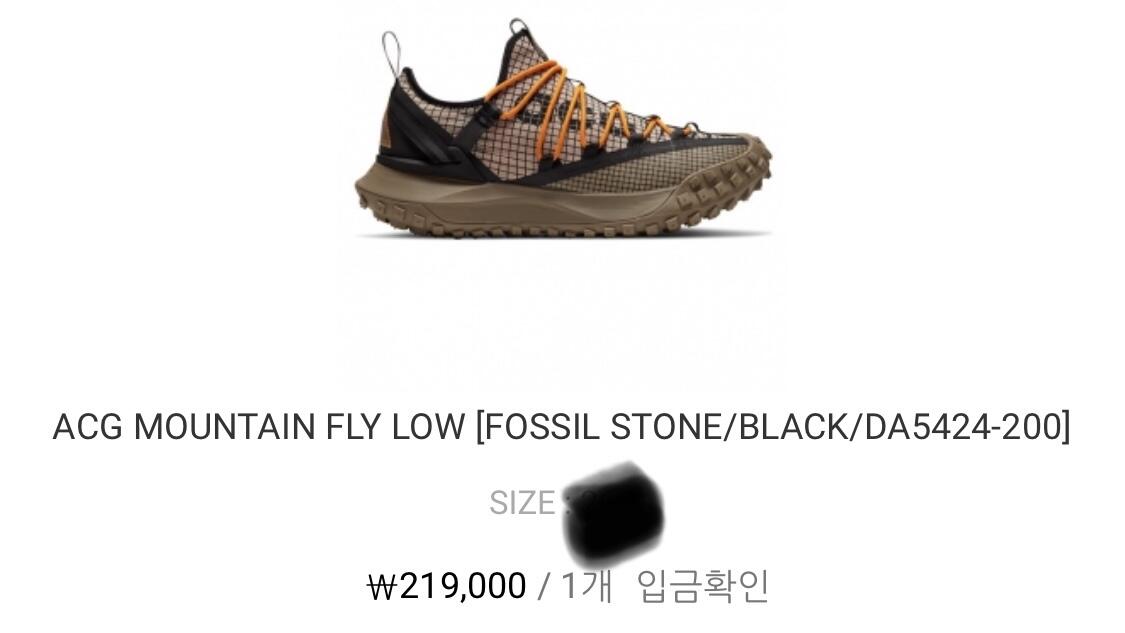Click the 1개 quantity label
Image resolution: width=1125 pixels, height=633 pixels.
pos(586,586)
